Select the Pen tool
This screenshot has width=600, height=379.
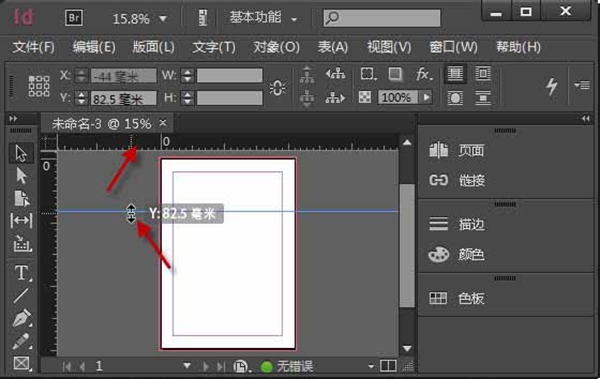21,318
